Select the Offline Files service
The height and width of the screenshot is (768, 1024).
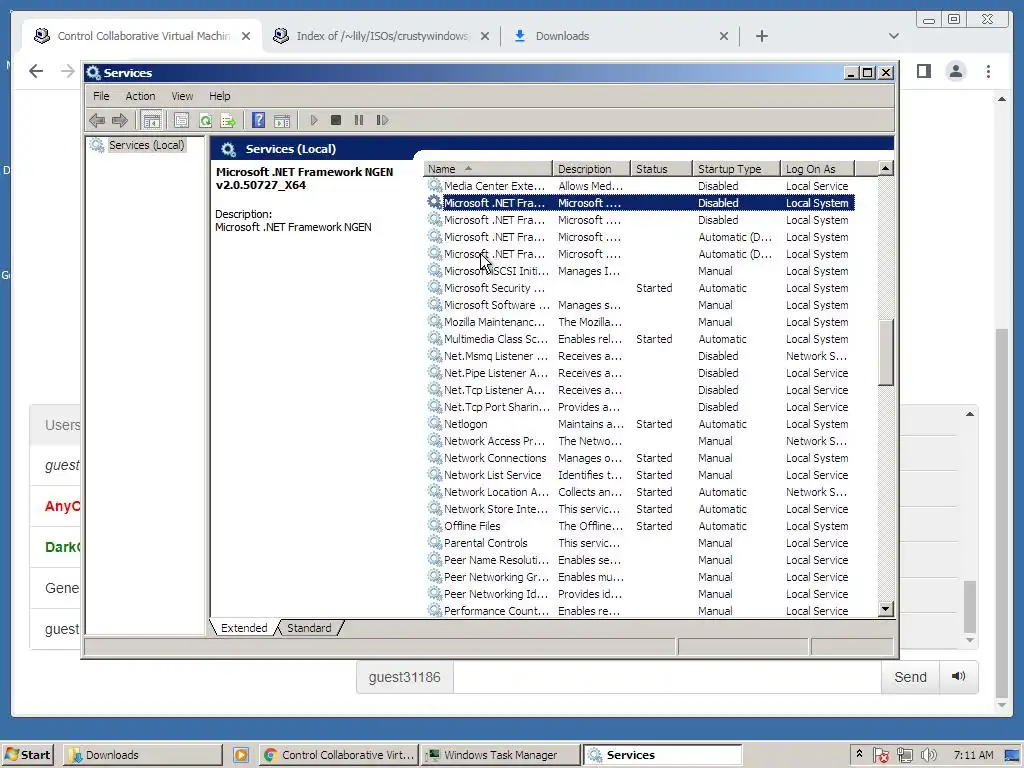pos(640,526)
